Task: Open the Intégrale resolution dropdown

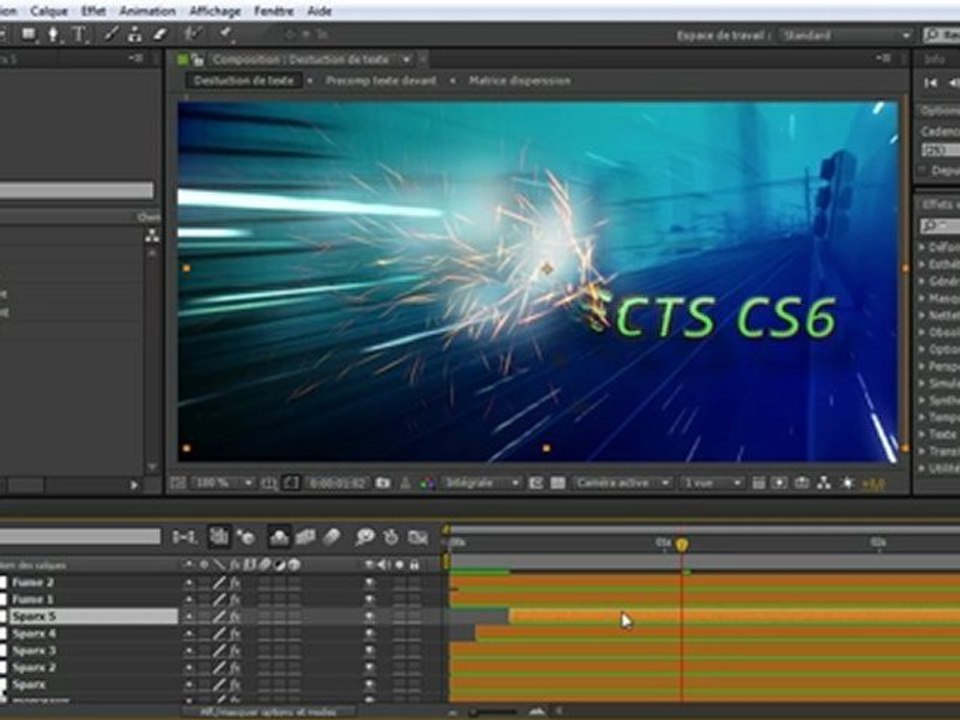Action: click(482, 483)
